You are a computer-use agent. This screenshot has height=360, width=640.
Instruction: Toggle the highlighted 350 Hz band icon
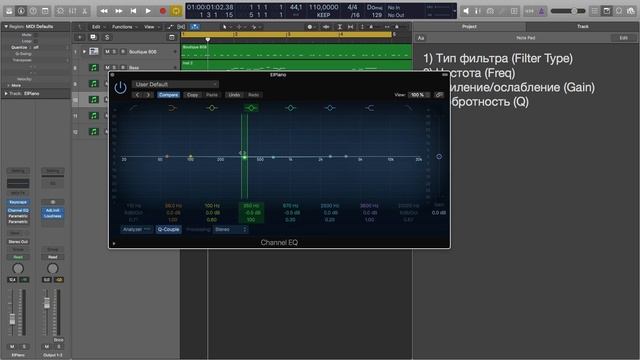251,108
